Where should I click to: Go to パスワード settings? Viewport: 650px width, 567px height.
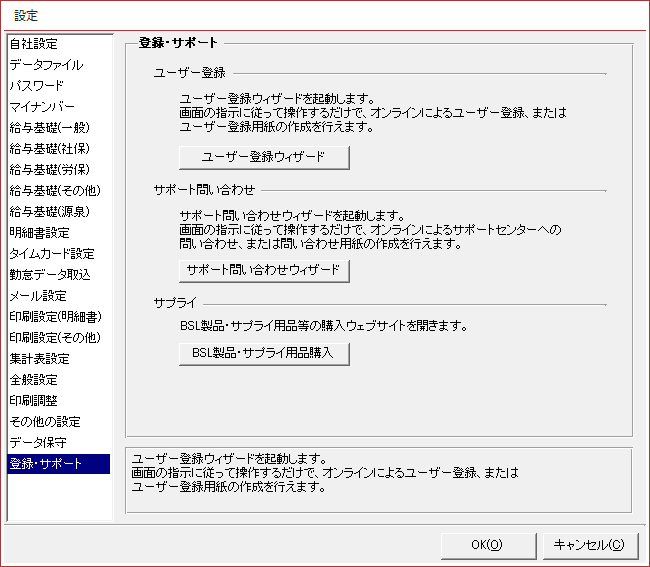[x=37, y=86]
